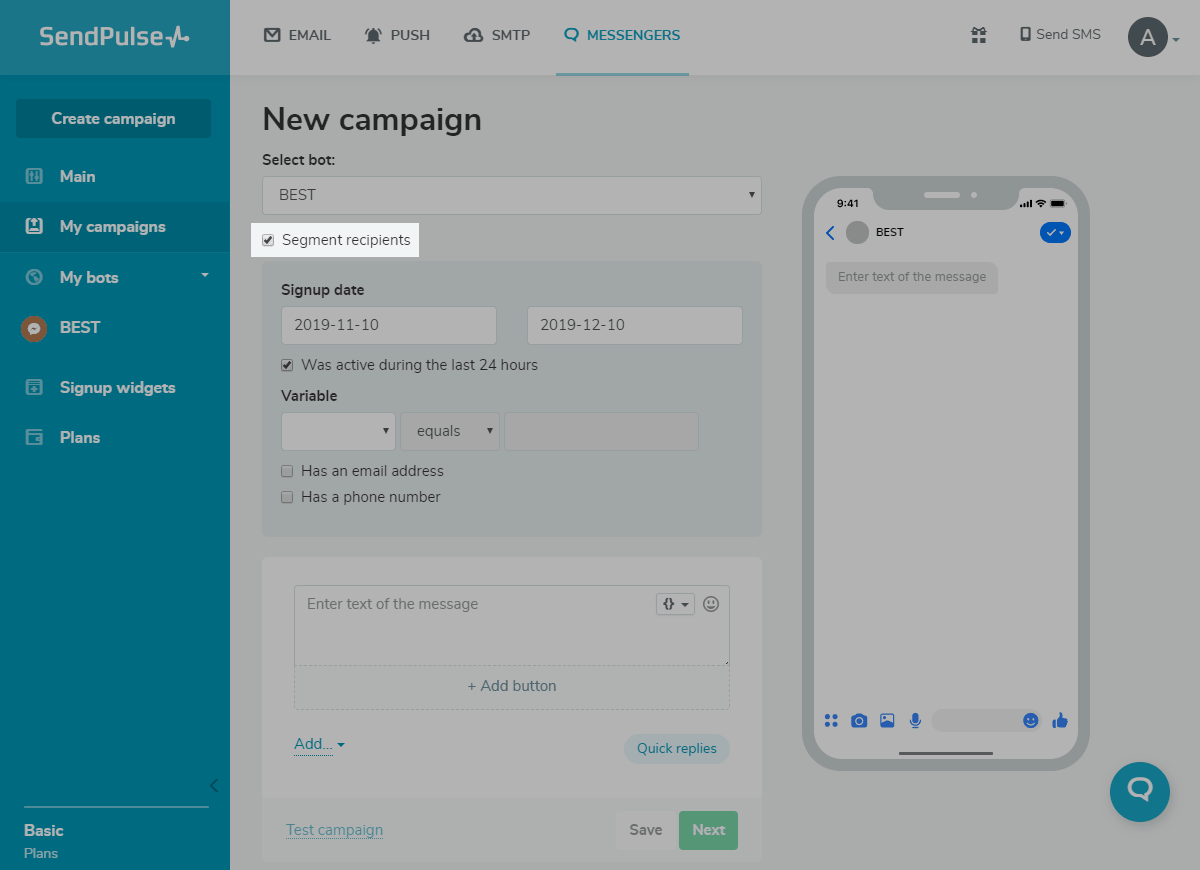The image size is (1200, 870).
Task: Click the Signup date end field
Action: (635, 325)
